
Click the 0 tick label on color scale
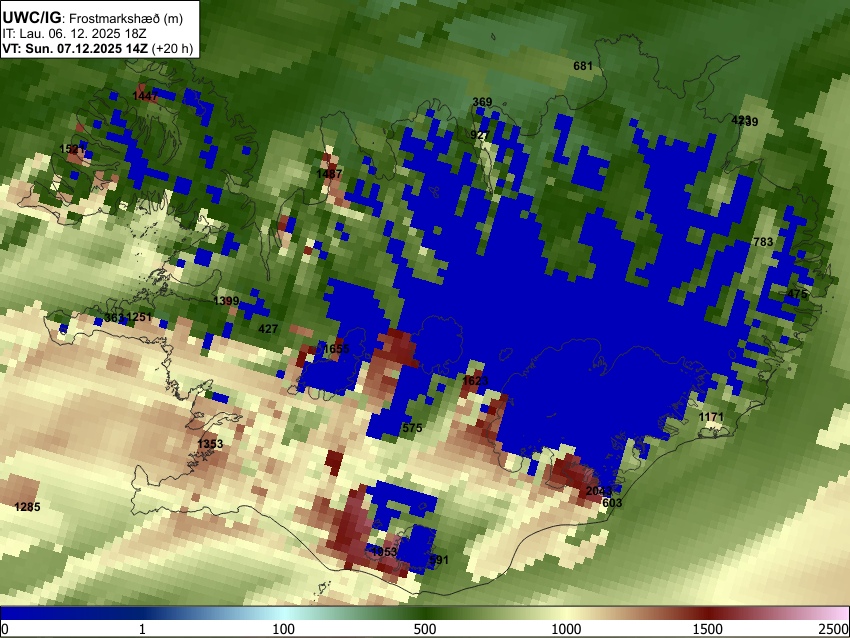[5, 629]
